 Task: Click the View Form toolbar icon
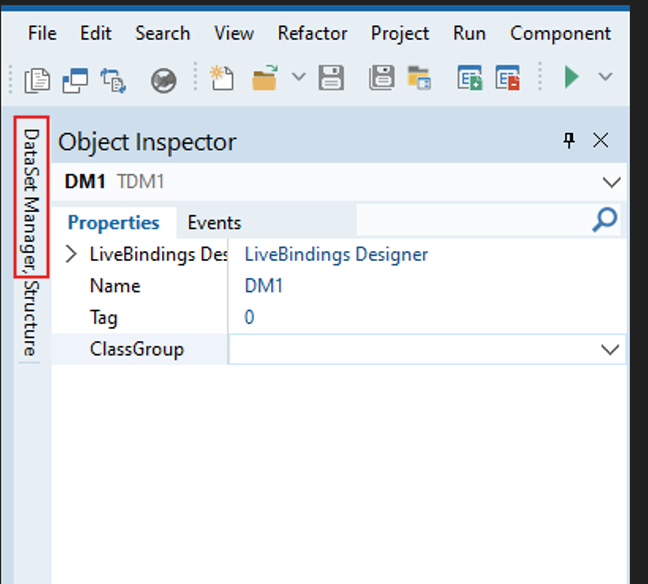coord(75,79)
